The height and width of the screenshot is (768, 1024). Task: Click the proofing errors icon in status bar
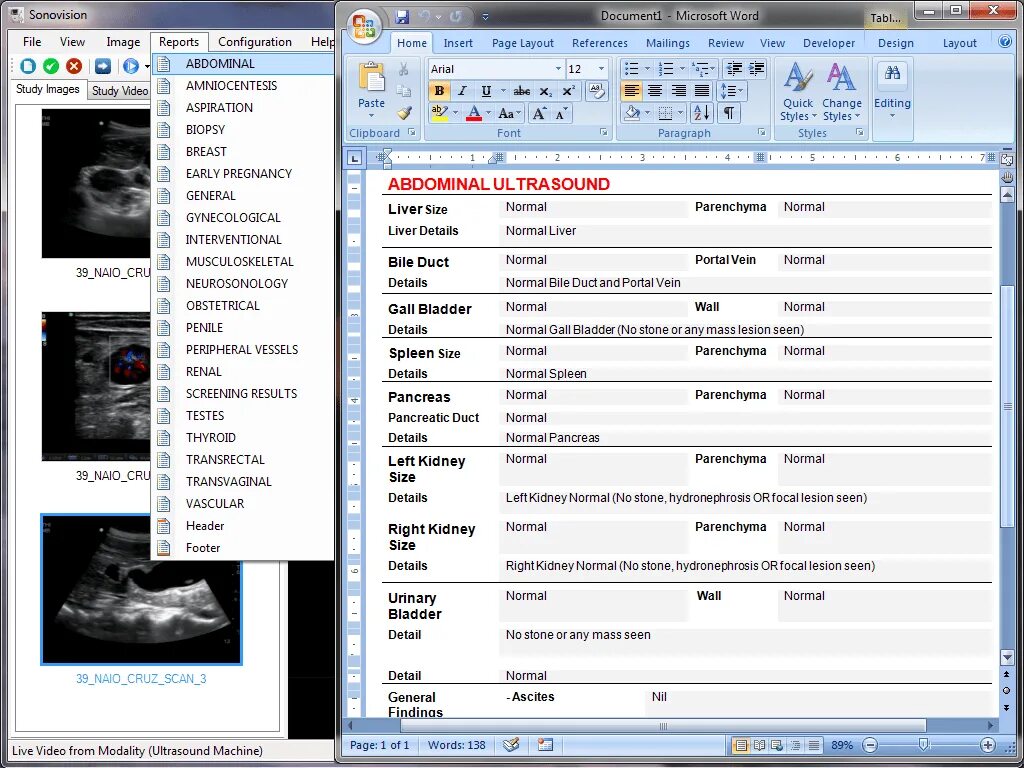coord(511,744)
